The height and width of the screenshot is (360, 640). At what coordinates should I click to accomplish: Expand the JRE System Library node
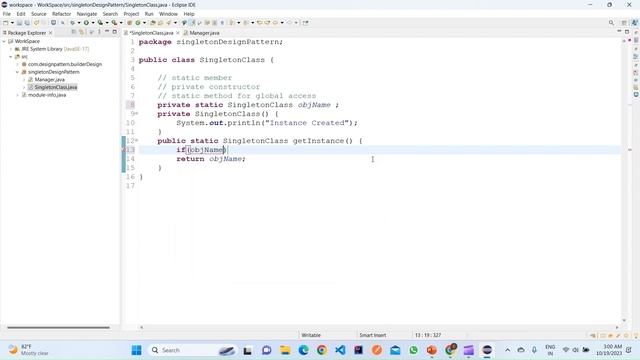pos(11,49)
